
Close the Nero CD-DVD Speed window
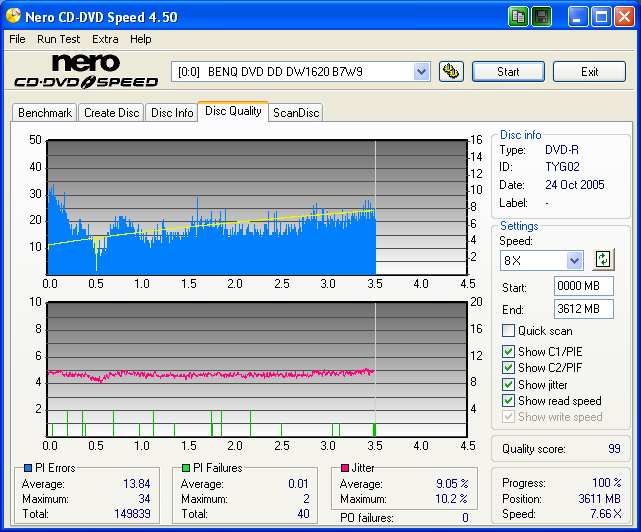[x=624, y=17]
